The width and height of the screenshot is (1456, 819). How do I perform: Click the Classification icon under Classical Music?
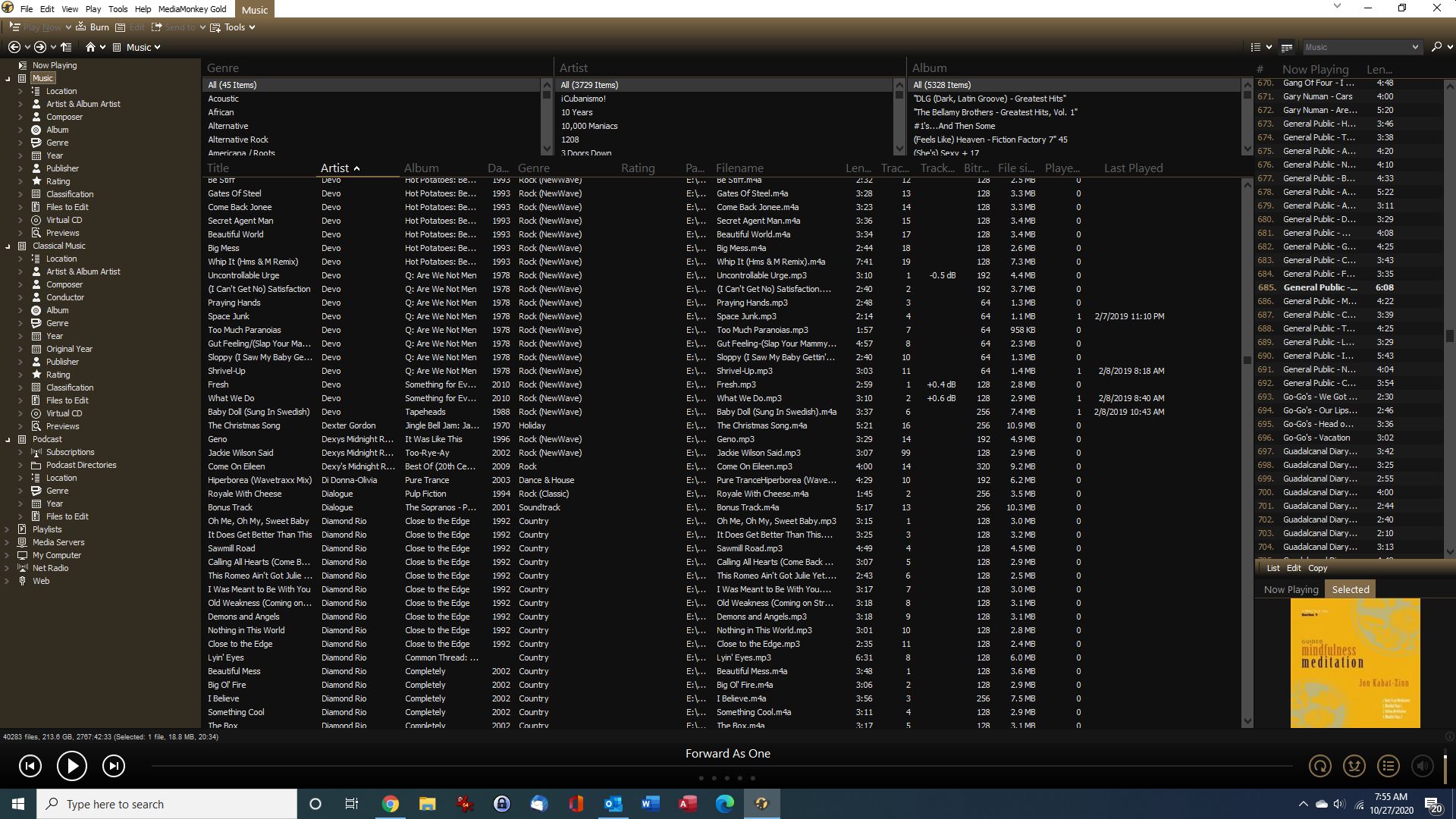click(36, 388)
